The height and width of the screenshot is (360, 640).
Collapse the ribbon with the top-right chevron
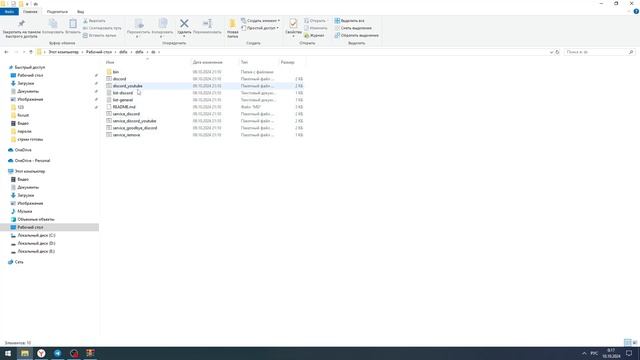[x=629, y=11]
